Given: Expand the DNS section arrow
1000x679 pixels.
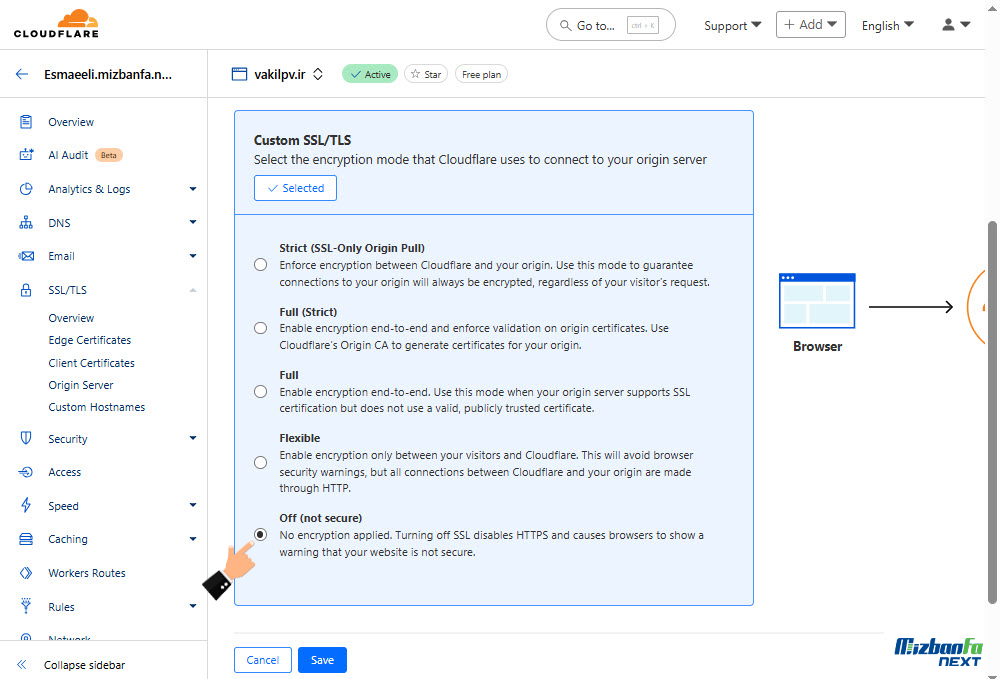Looking at the screenshot, I should click(193, 222).
